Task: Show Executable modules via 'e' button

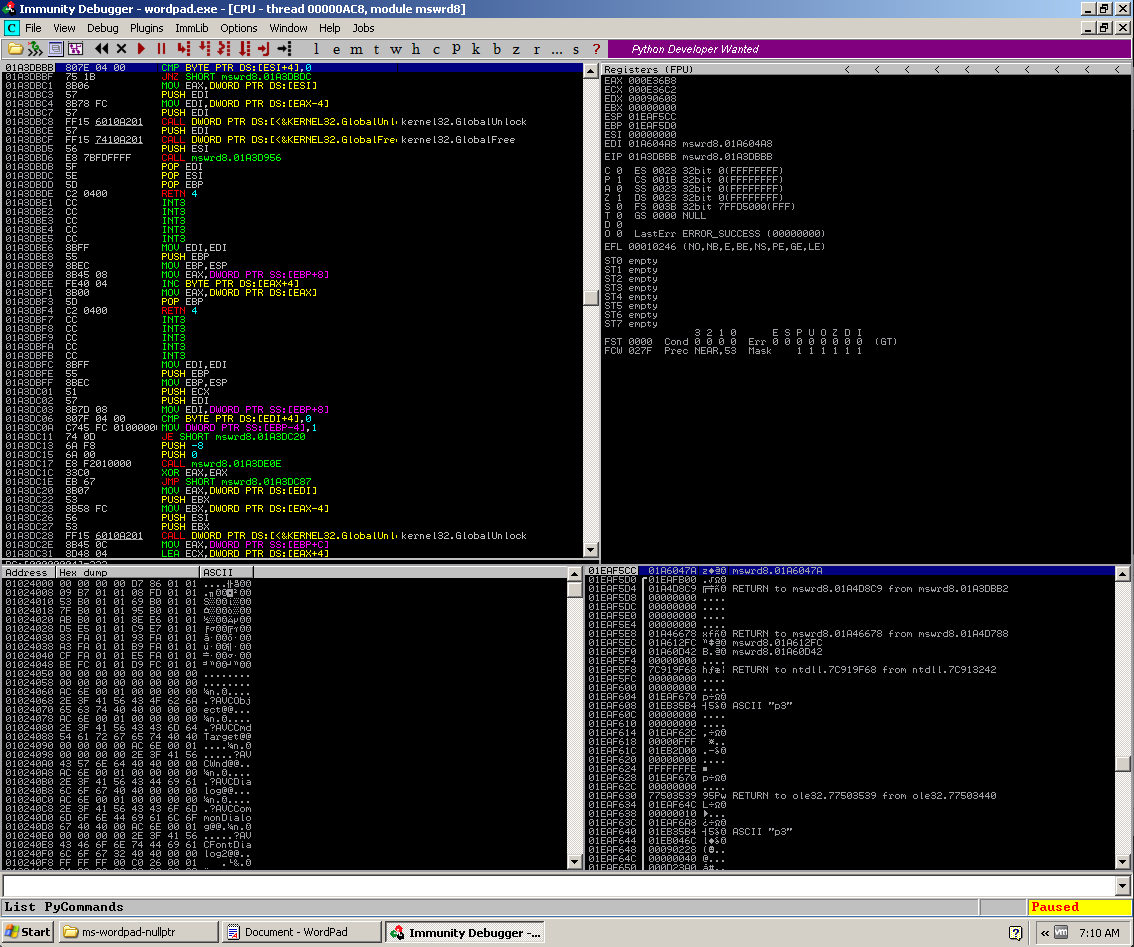Action: (336, 49)
